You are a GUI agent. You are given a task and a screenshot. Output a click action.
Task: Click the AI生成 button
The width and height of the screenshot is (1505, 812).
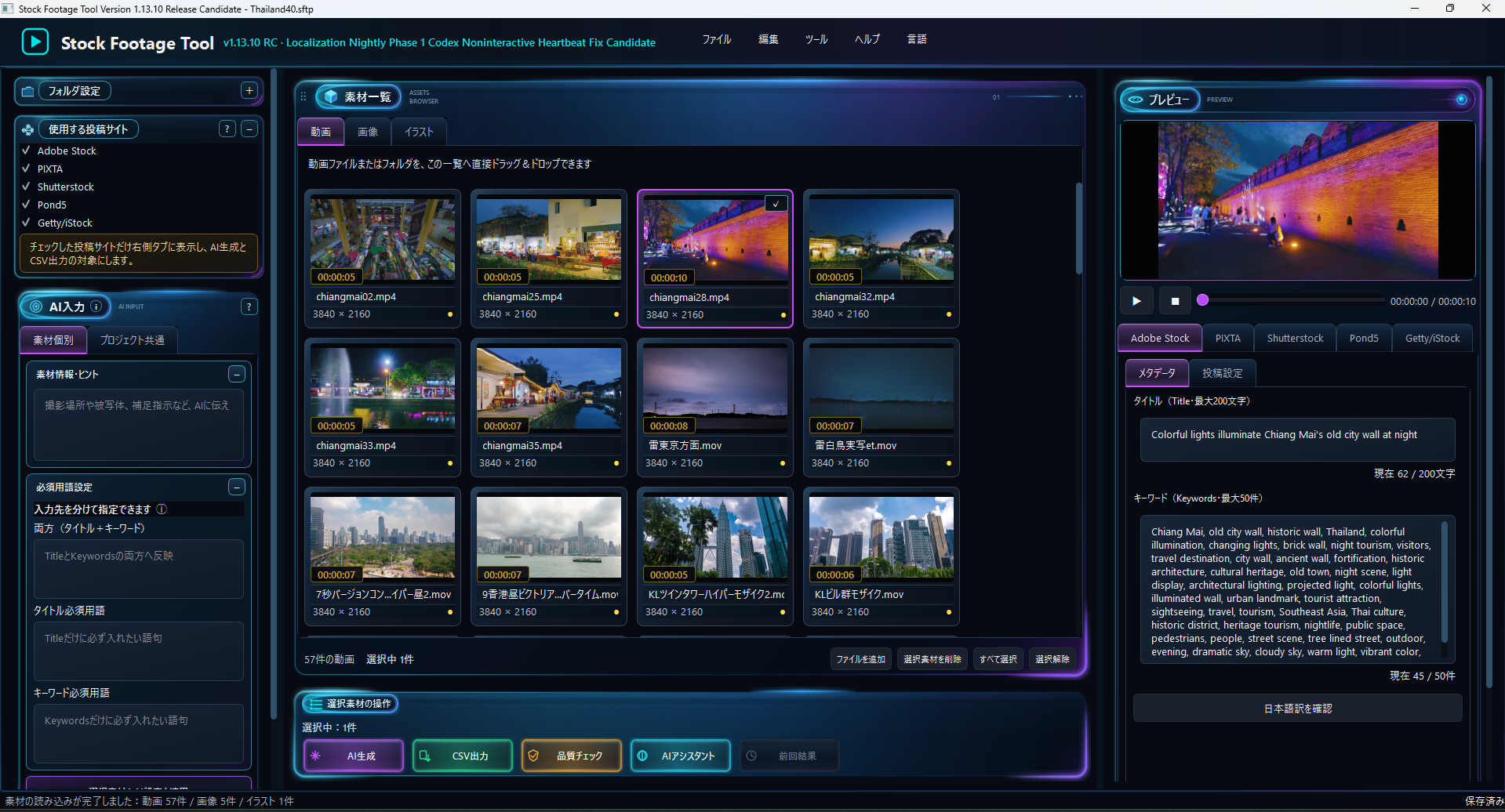click(x=354, y=756)
